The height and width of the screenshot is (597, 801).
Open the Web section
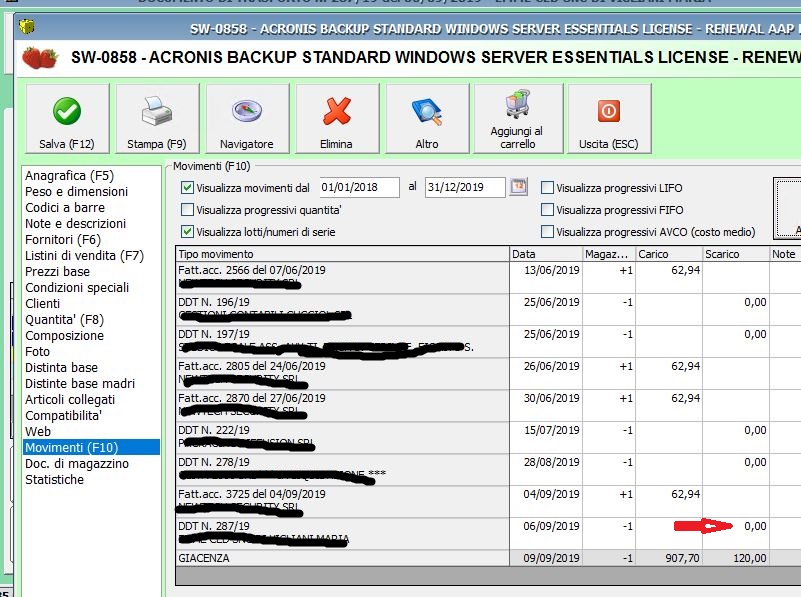coord(38,432)
